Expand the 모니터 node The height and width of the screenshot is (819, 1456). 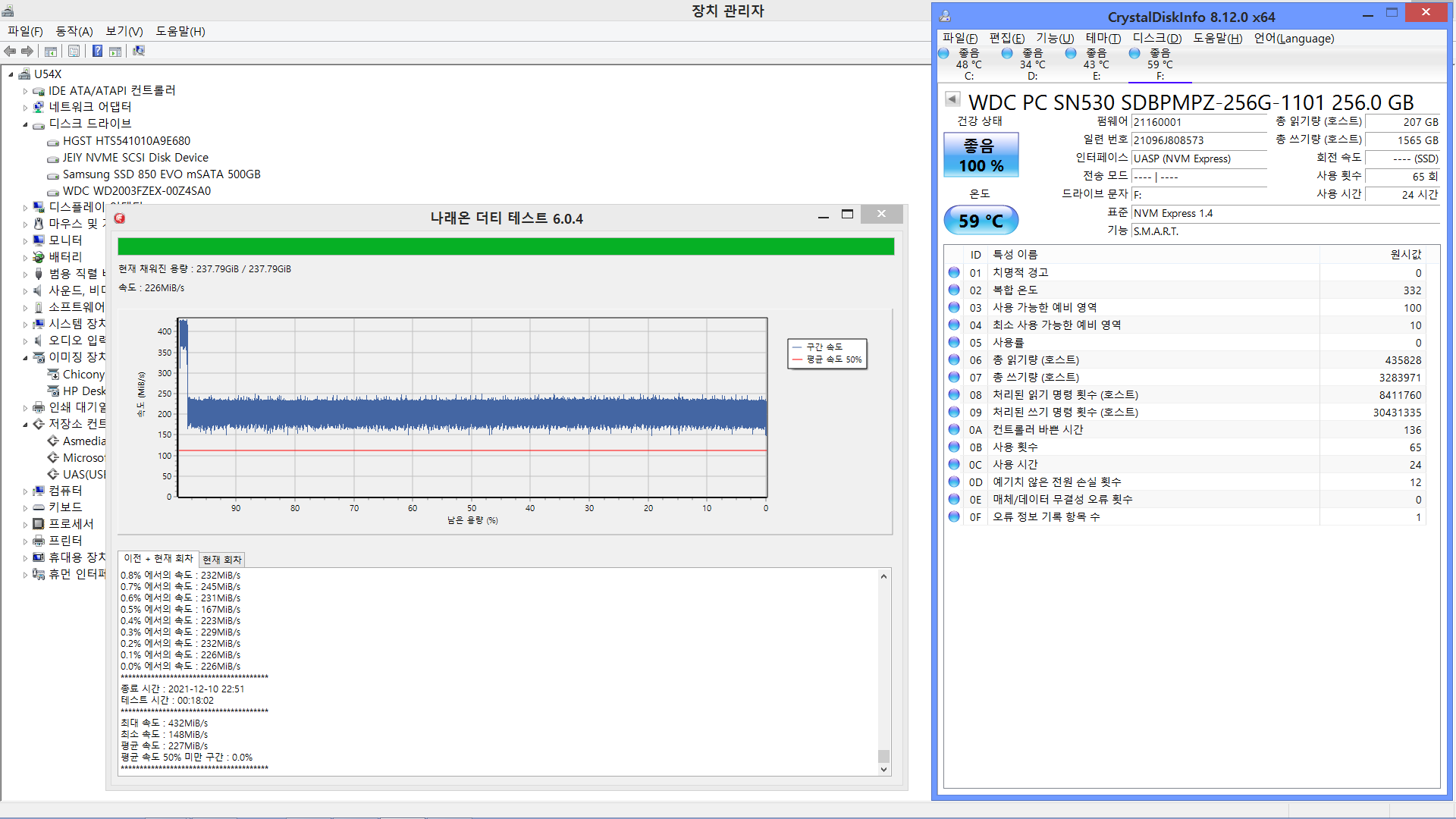pyautogui.click(x=25, y=241)
